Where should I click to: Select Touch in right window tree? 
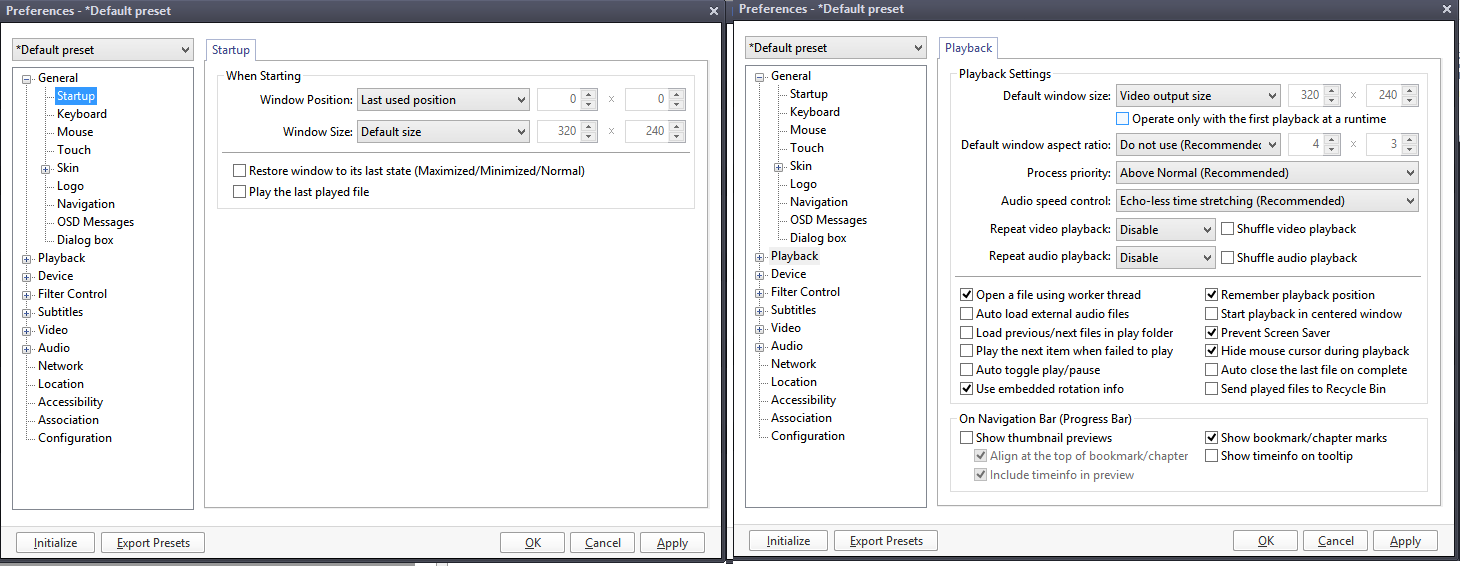coord(807,148)
